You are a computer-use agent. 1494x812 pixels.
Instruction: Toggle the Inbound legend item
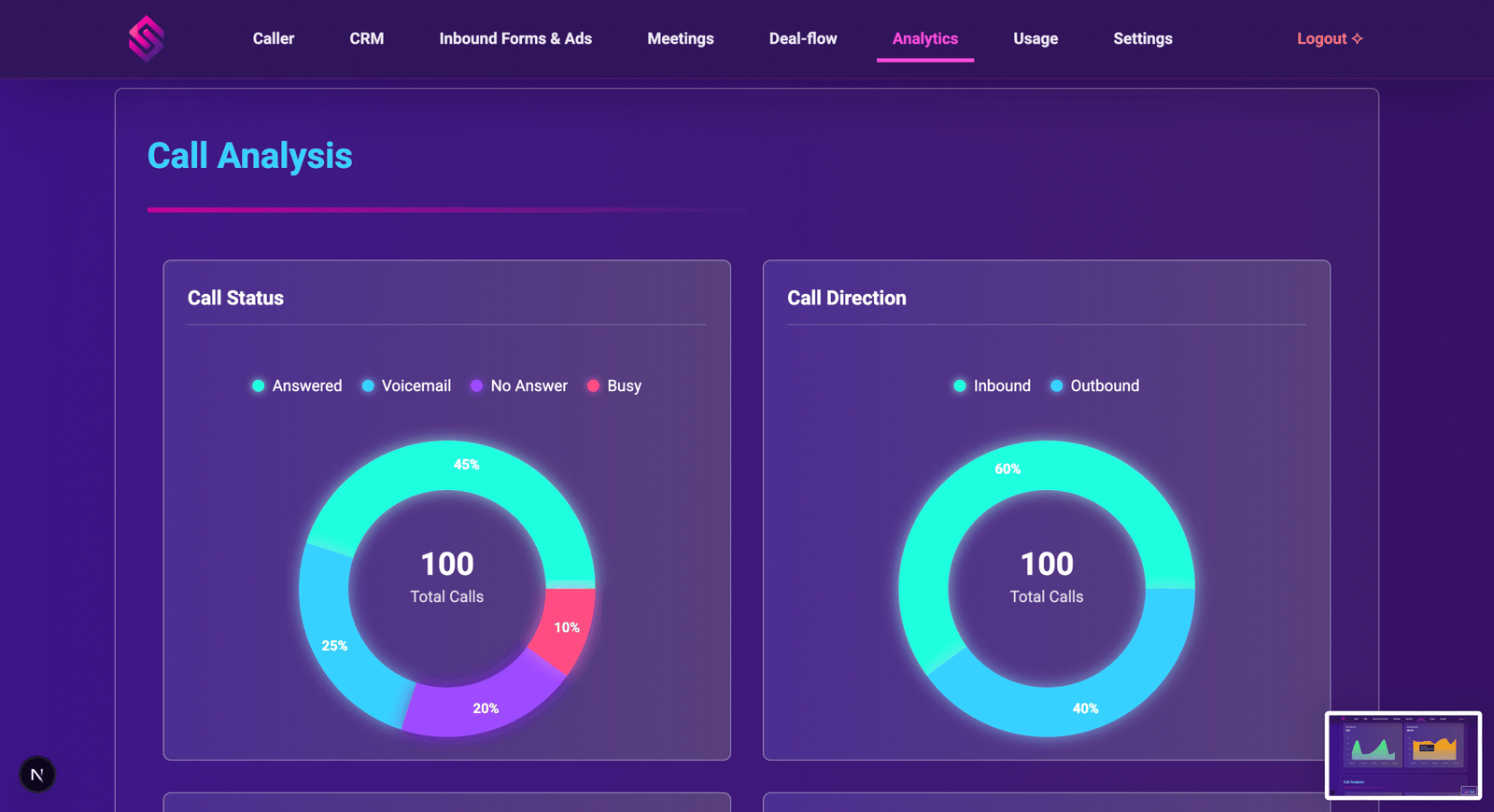[x=992, y=385]
